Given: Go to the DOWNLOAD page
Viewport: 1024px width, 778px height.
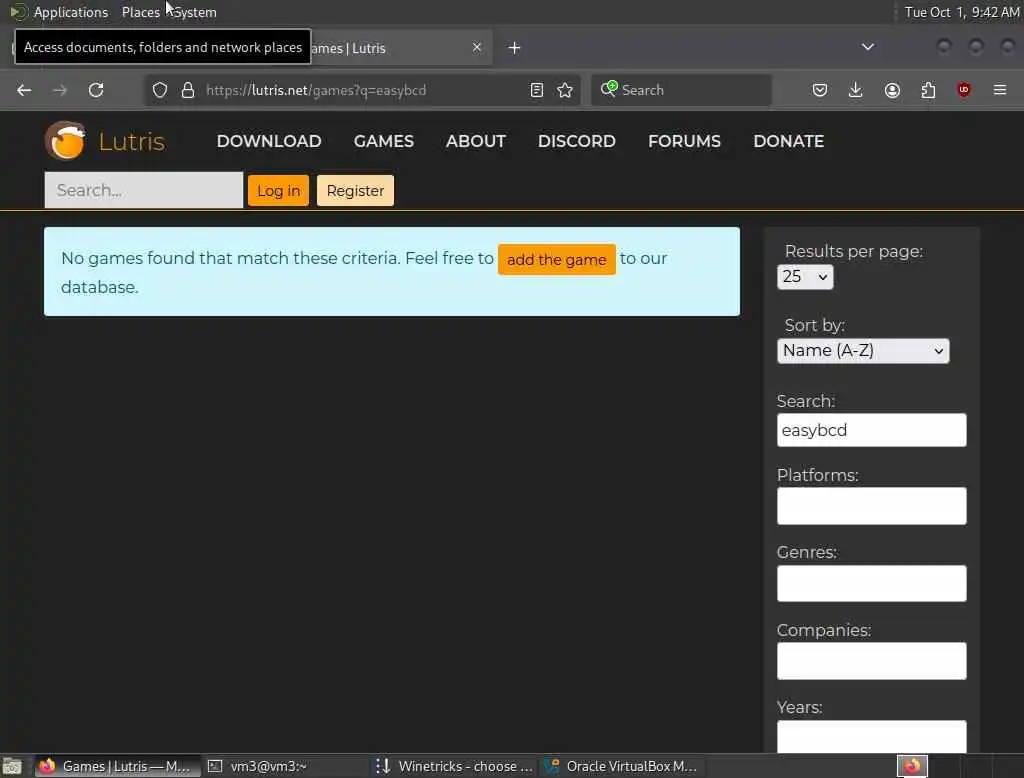Looking at the screenshot, I should 269,141.
